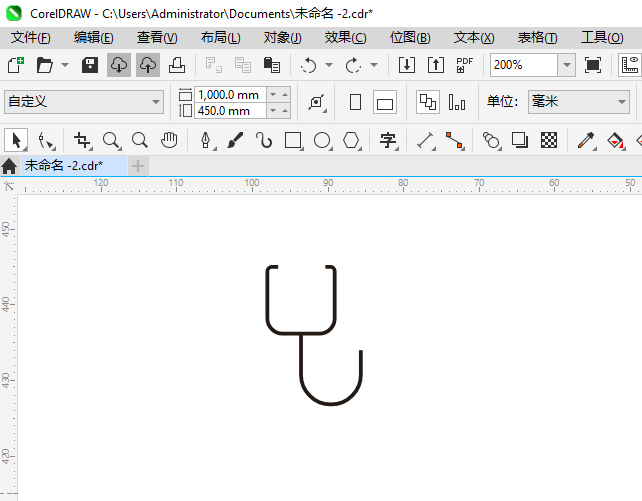
Task: Toggle the rulers display icon
Action: coord(630,65)
